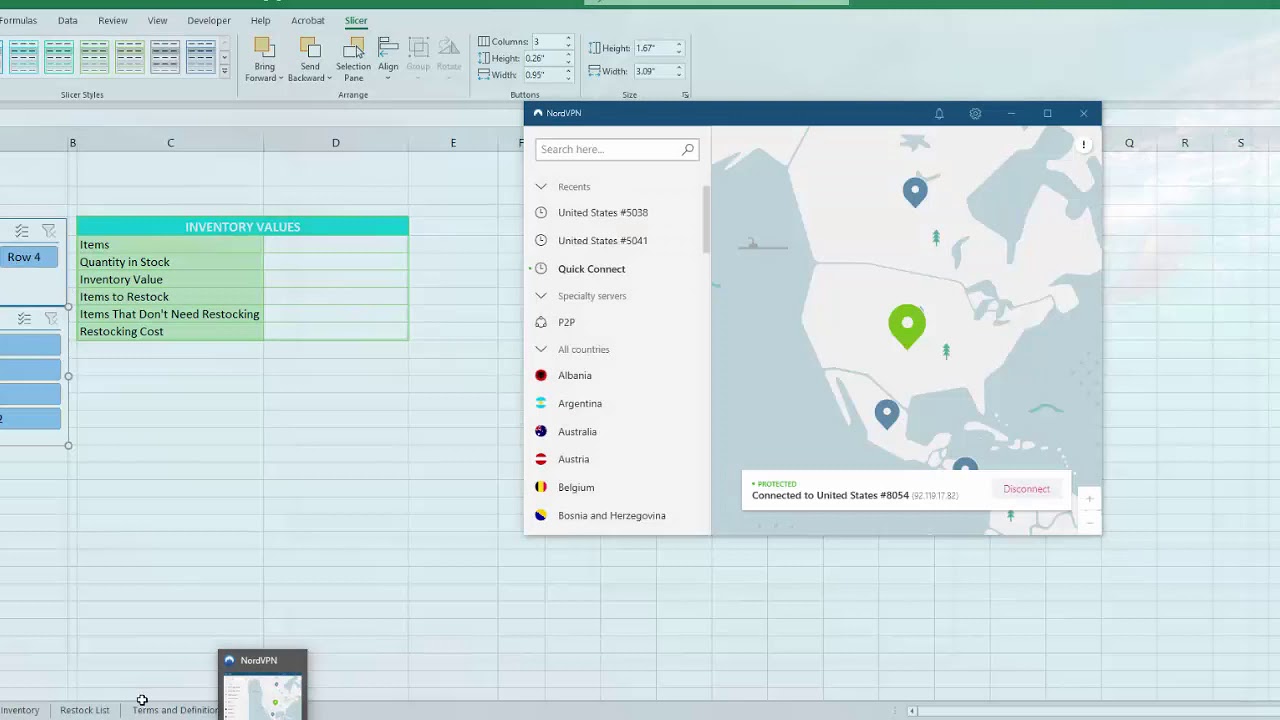This screenshot has width=1280, height=720.
Task: Select the Row 4 slicer button
Action: pos(30,257)
